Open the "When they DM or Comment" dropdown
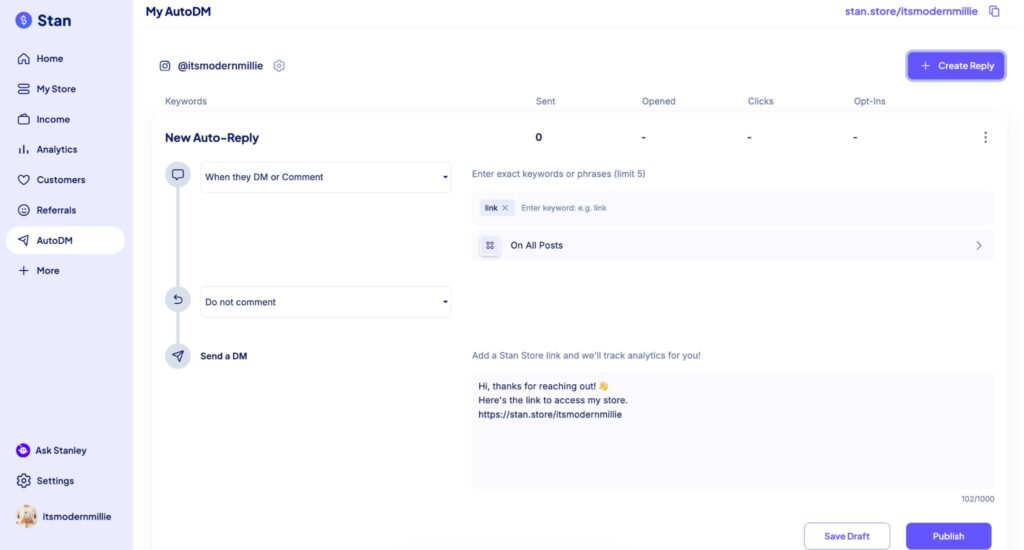1024x550 pixels. pyautogui.click(x=325, y=177)
